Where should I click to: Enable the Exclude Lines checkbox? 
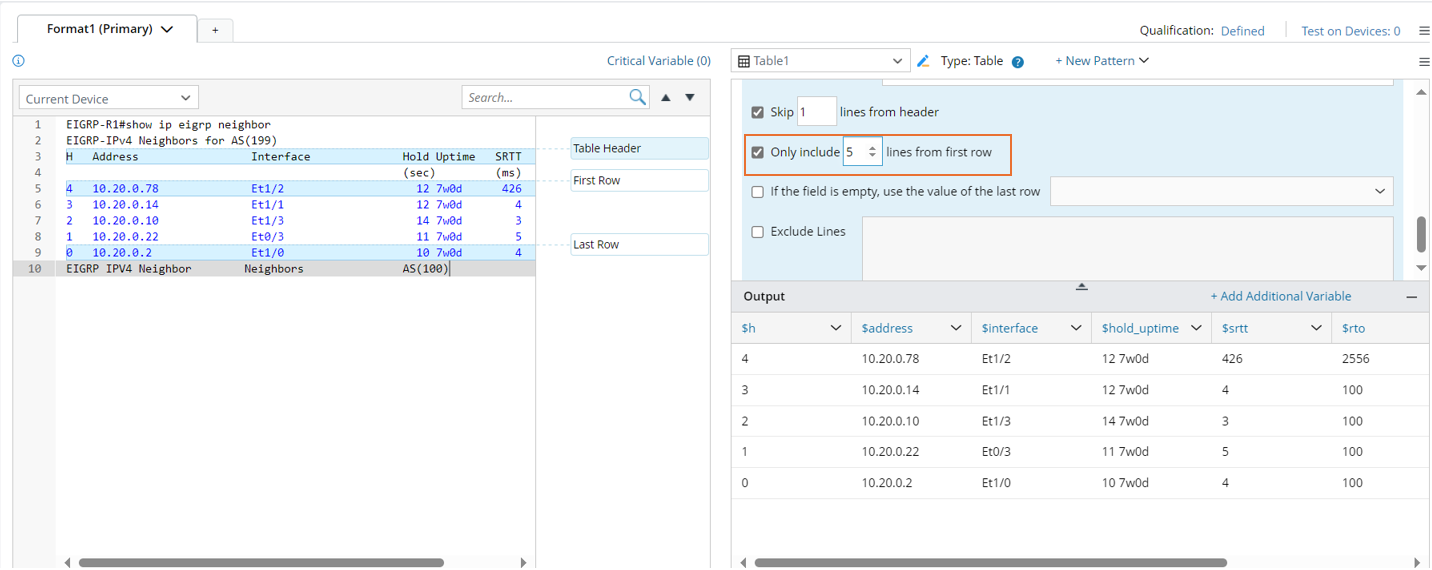757,232
